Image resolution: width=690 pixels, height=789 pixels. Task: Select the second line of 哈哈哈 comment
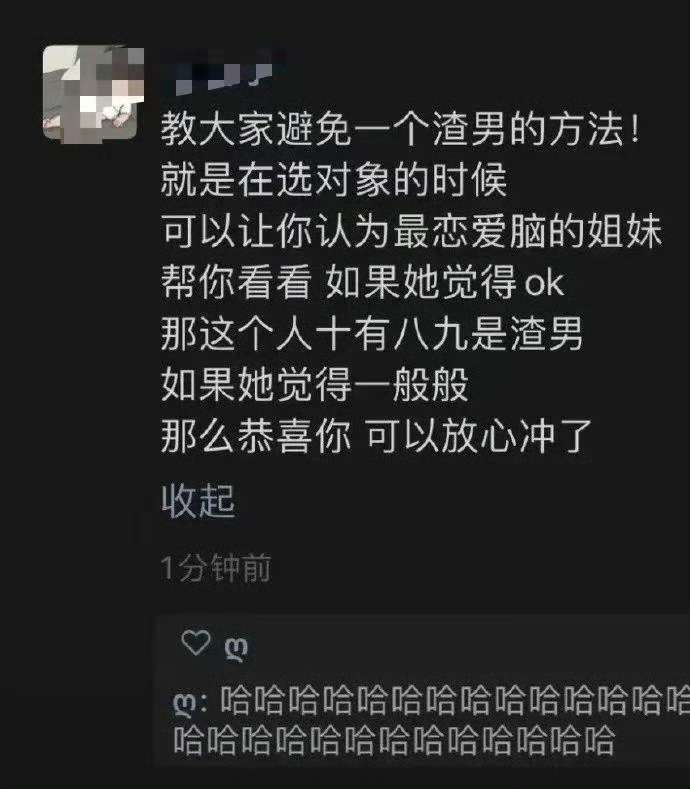(x=394, y=740)
